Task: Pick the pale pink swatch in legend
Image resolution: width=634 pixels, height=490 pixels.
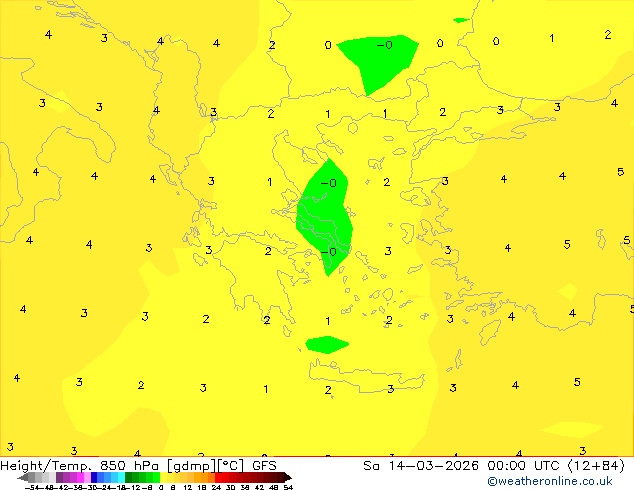Action: coord(87,477)
